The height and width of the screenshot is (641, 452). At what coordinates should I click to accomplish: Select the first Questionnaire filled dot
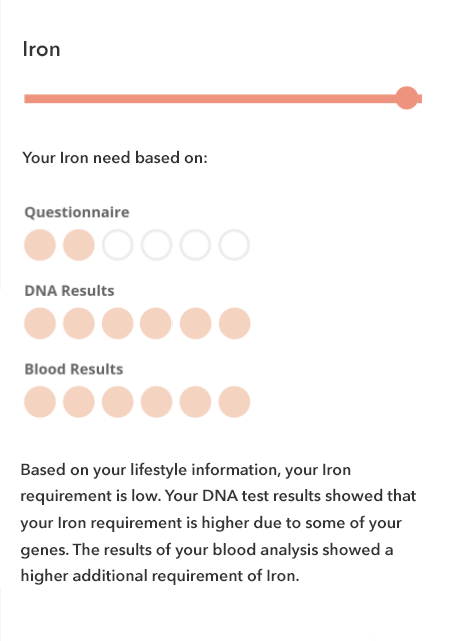[x=40, y=245]
